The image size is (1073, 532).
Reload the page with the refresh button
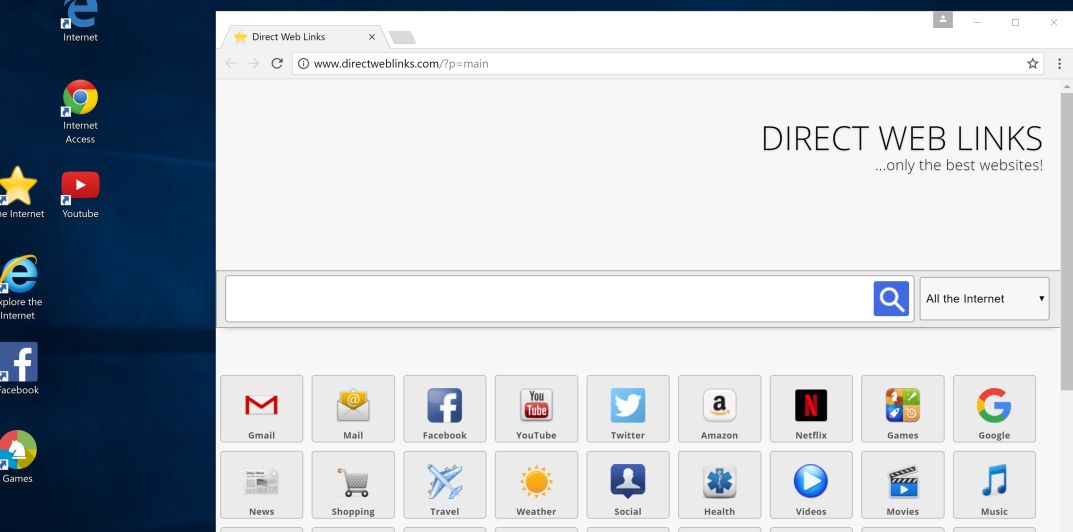pyautogui.click(x=277, y=64)
